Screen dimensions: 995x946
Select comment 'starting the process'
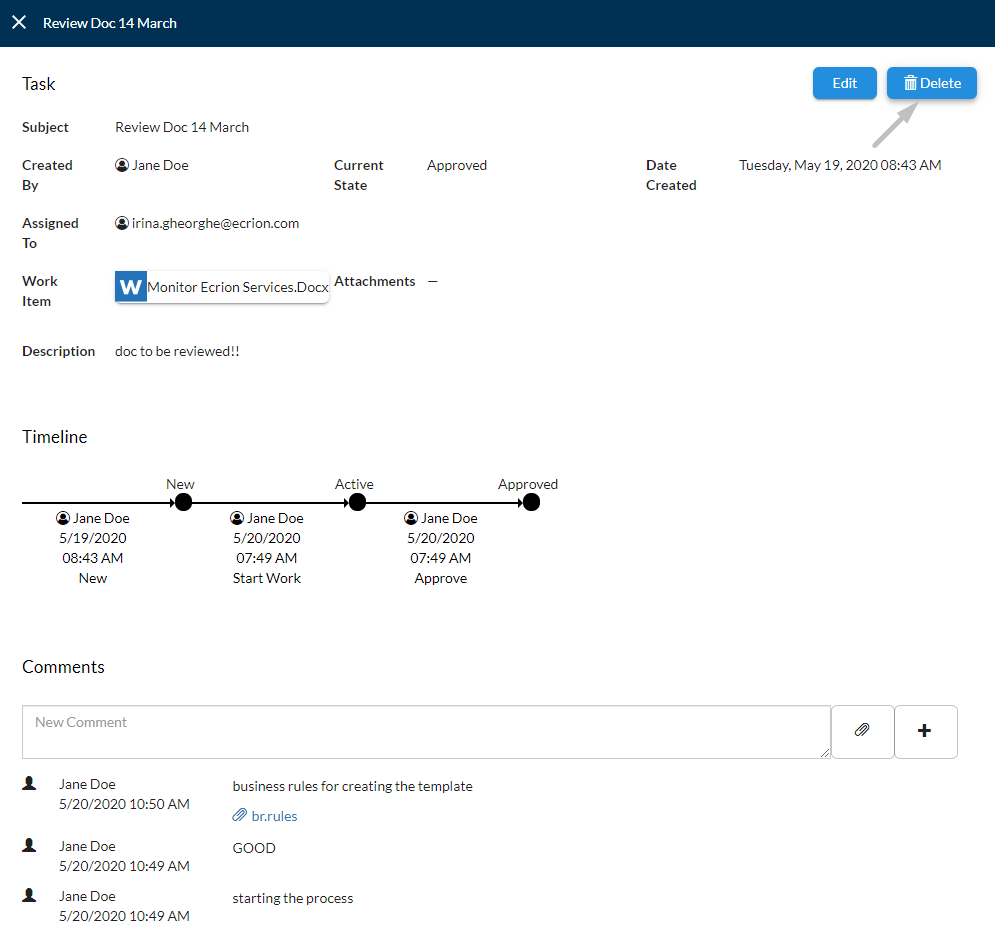coord(293,898)
